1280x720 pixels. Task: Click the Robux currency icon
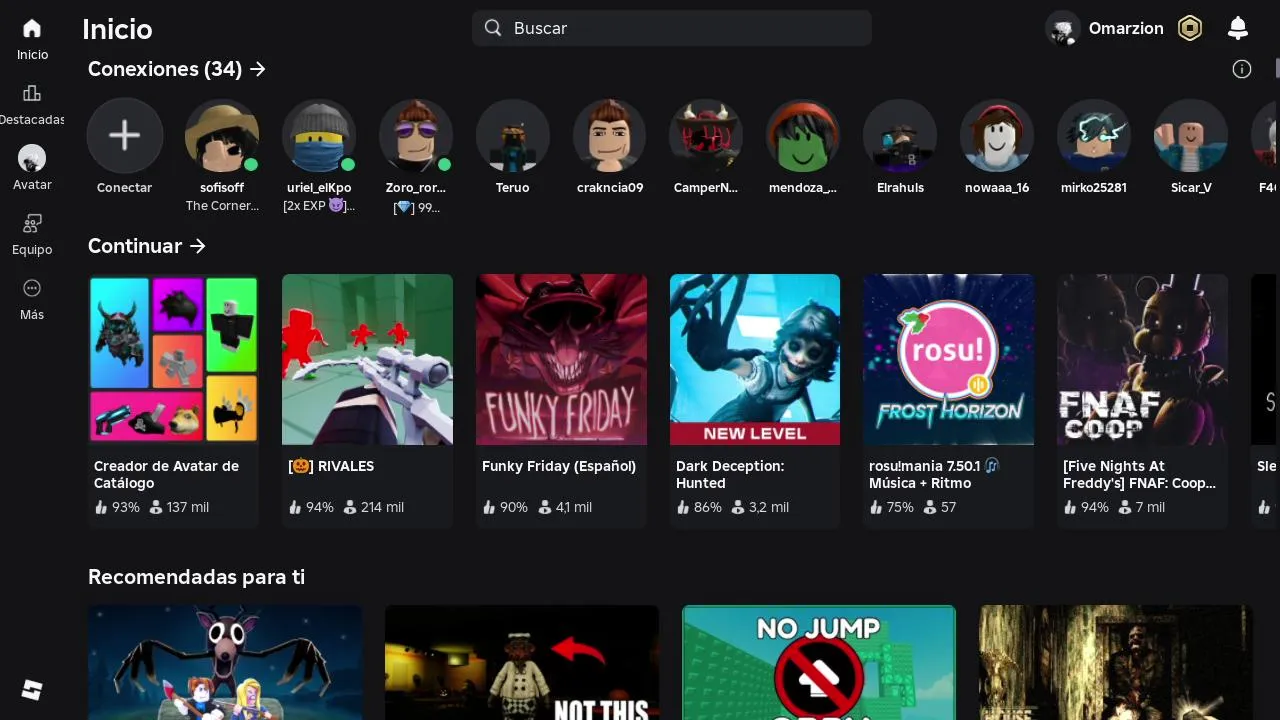pyautogui.click(x=1189, y=28)
